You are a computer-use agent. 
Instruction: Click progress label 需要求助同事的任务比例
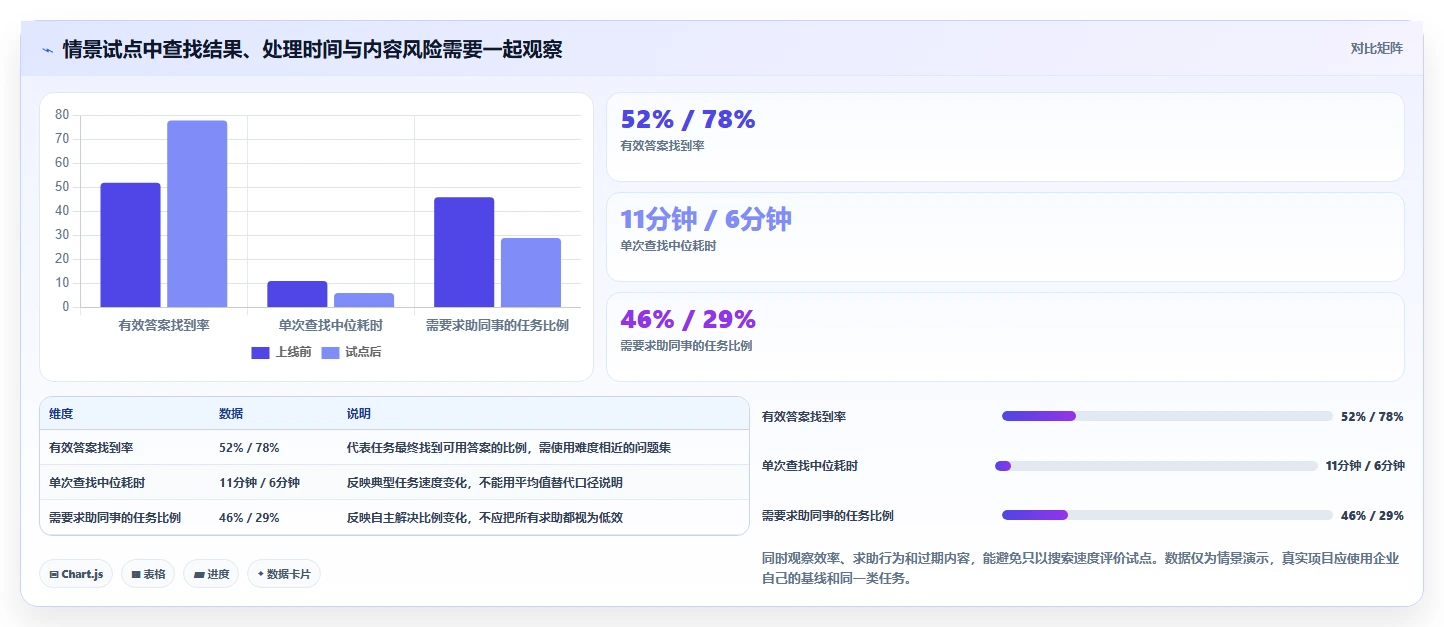[828, 516]
